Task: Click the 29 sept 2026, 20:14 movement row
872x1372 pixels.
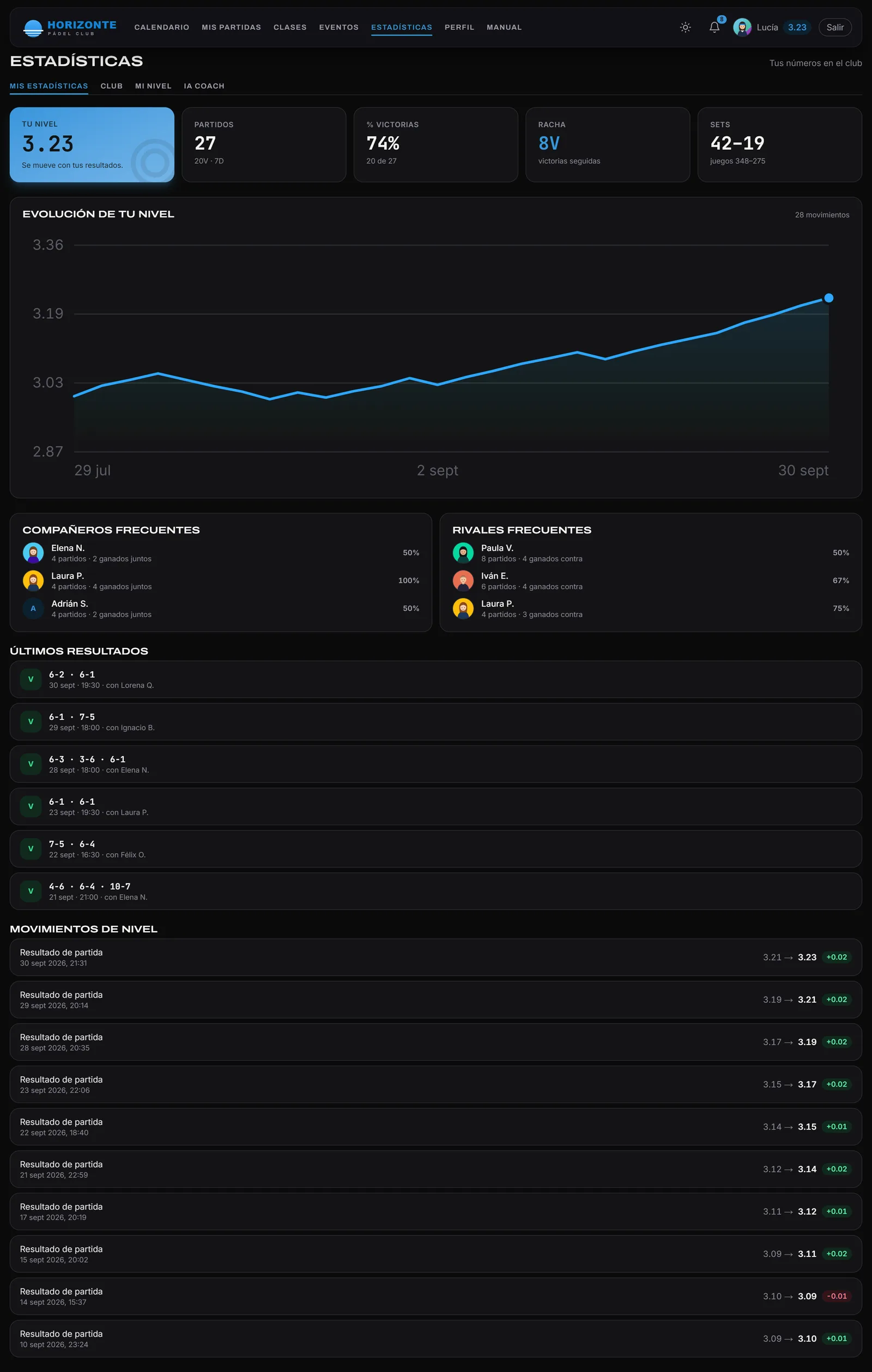Action: [436, 1000]
